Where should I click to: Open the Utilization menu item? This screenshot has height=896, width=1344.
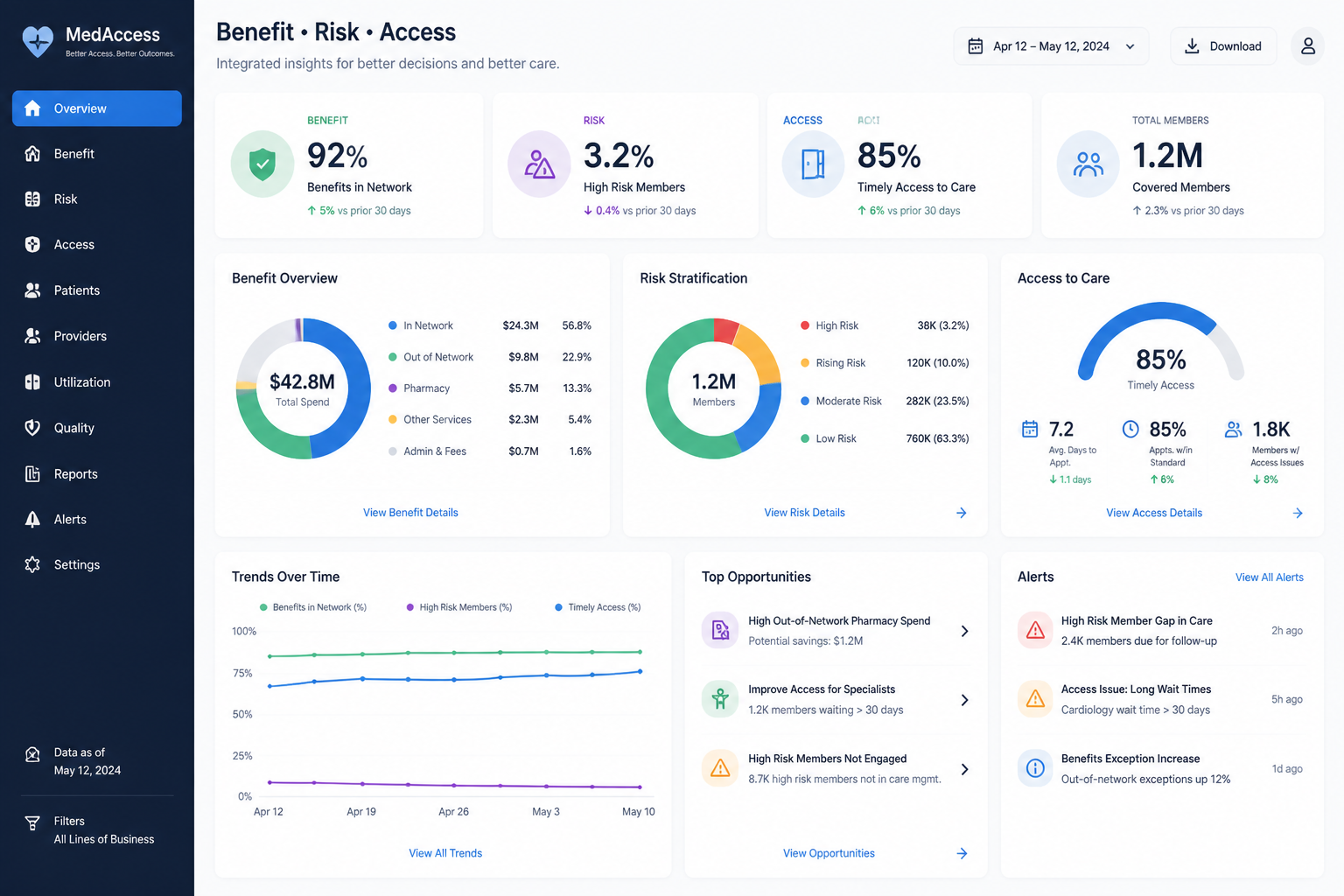(97, 382)
